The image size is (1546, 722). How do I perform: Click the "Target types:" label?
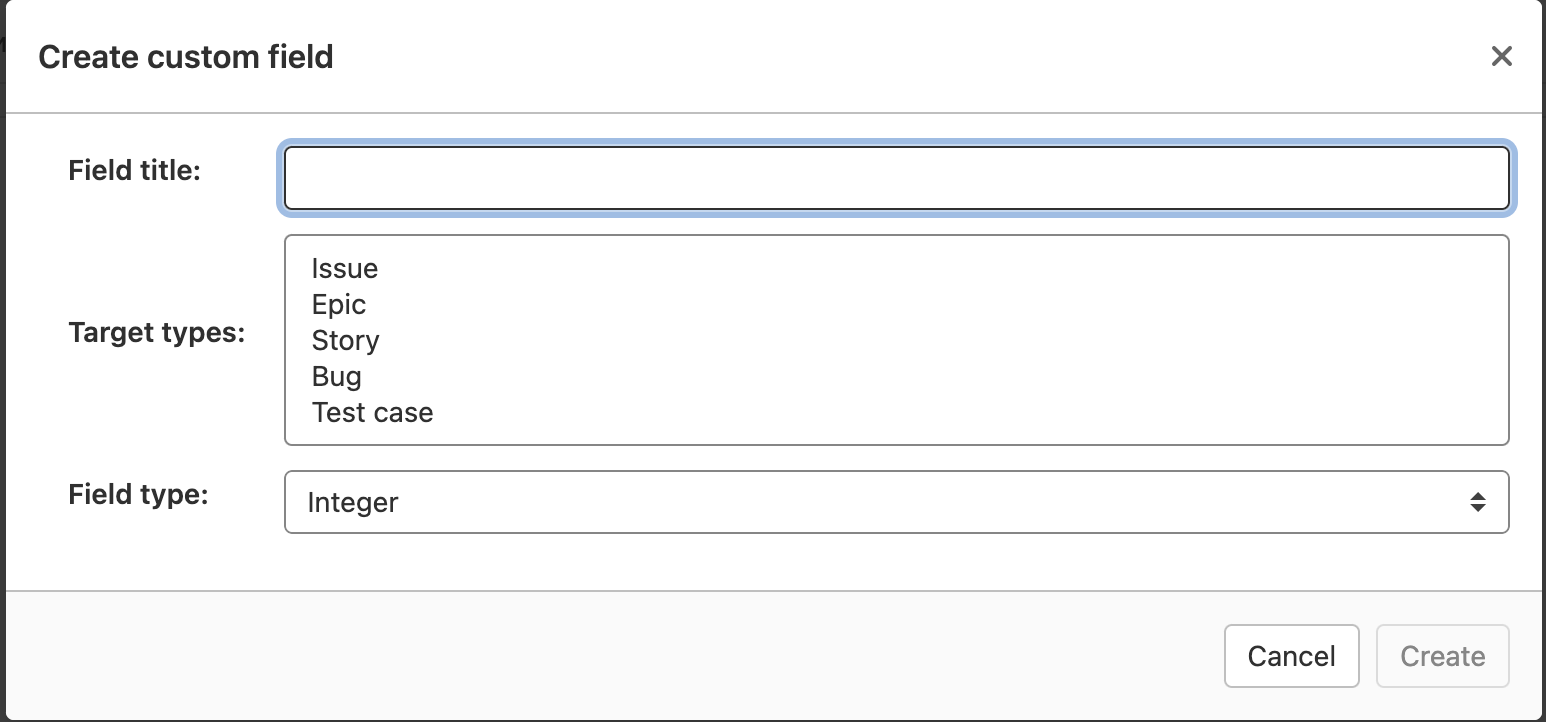click(x=157, y=332)
